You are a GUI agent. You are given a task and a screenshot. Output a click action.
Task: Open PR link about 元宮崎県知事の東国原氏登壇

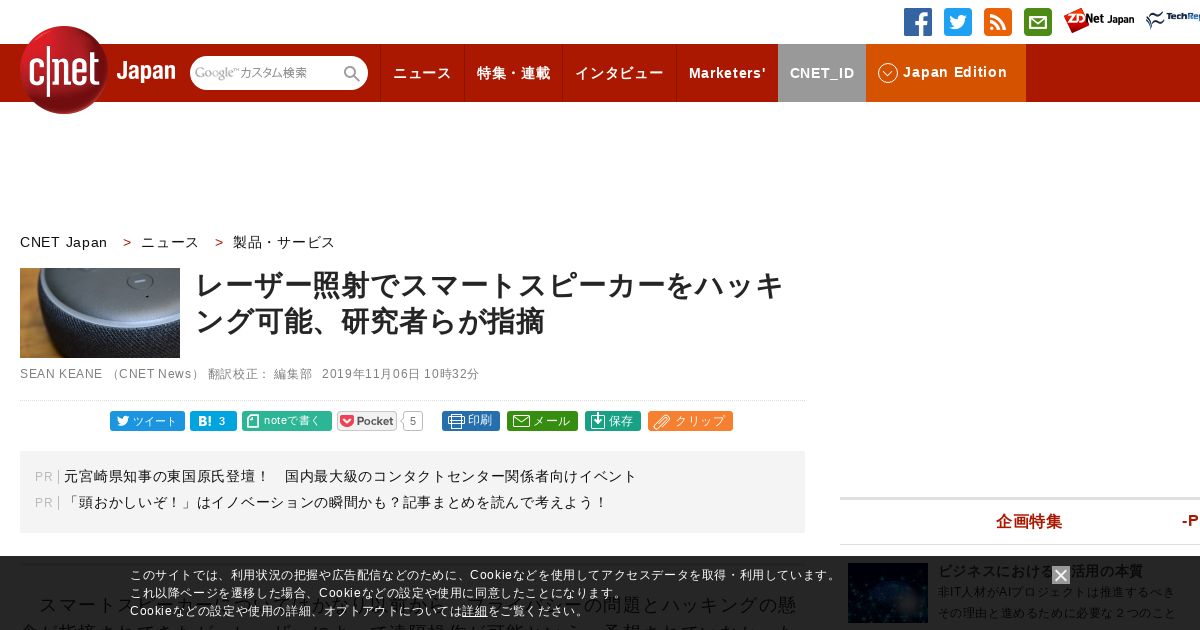[x=350, y=476]
